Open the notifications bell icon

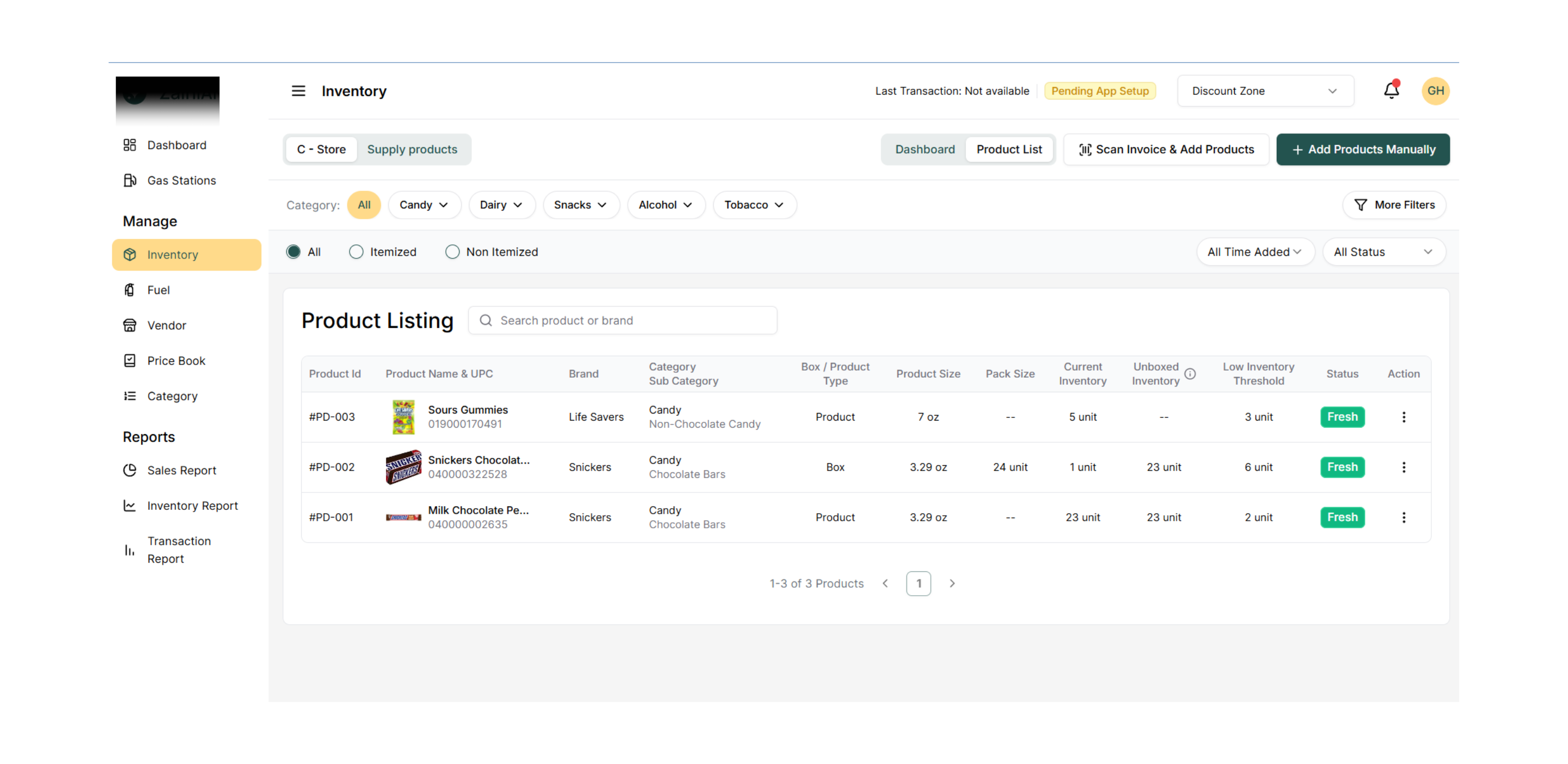pos(1391,91)
